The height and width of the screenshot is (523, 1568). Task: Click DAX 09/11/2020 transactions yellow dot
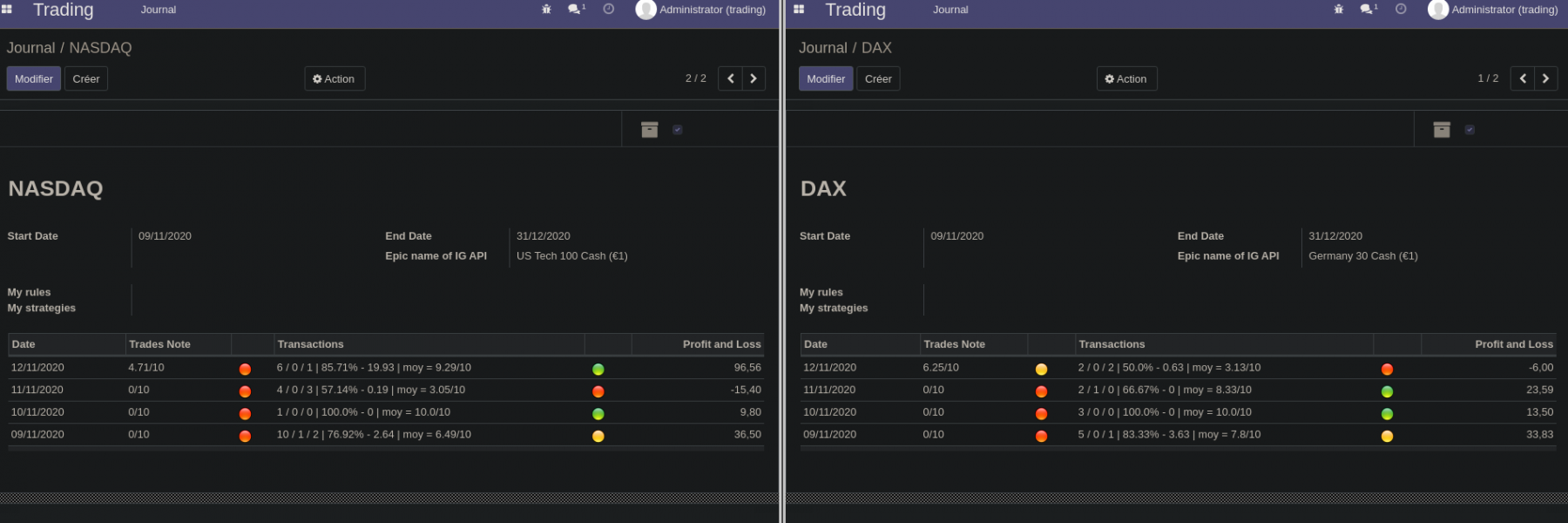[x=1387, y=436]
